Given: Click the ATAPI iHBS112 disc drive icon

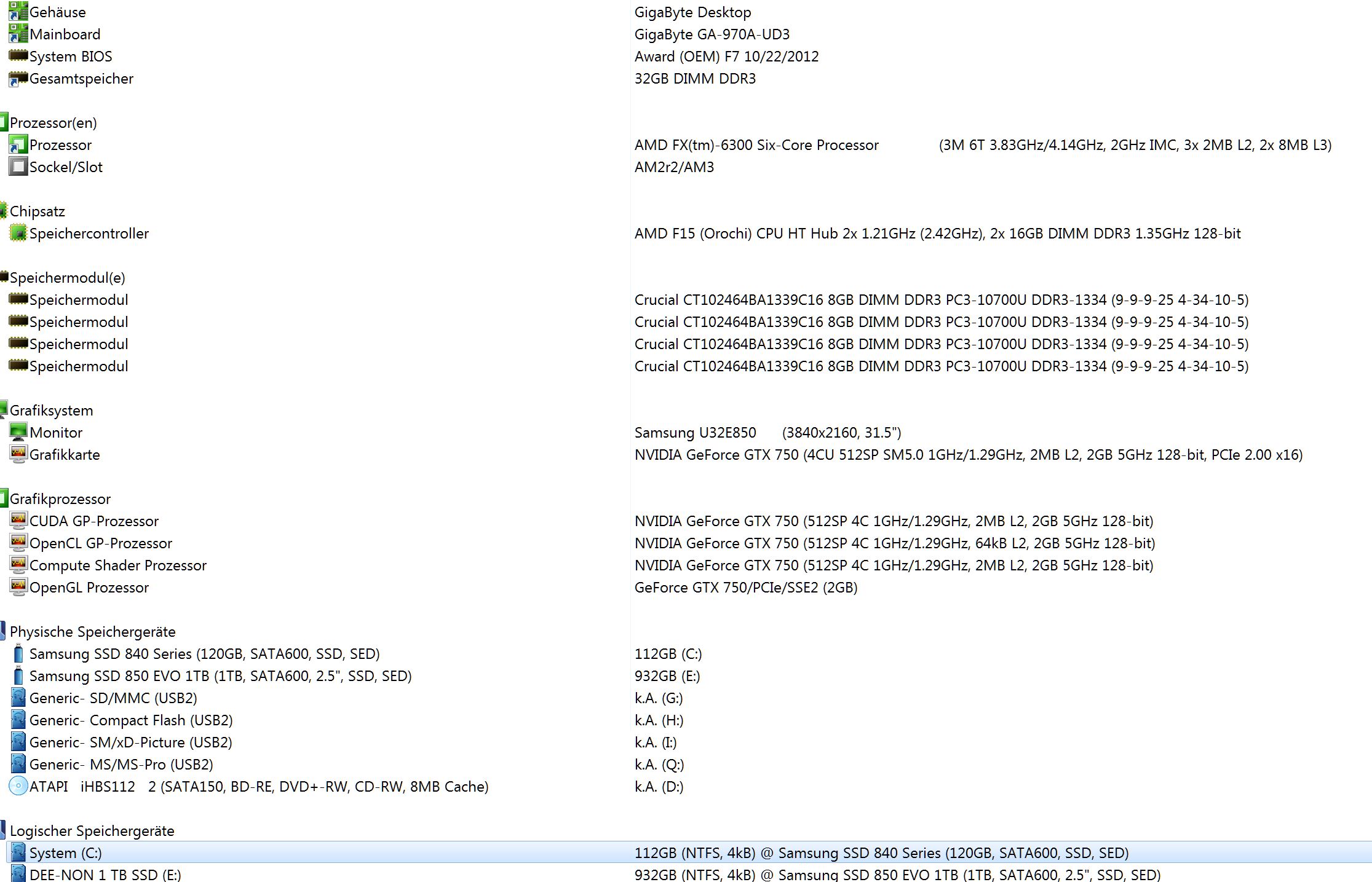Looking at the screenshot, I should tap(18, 786).
